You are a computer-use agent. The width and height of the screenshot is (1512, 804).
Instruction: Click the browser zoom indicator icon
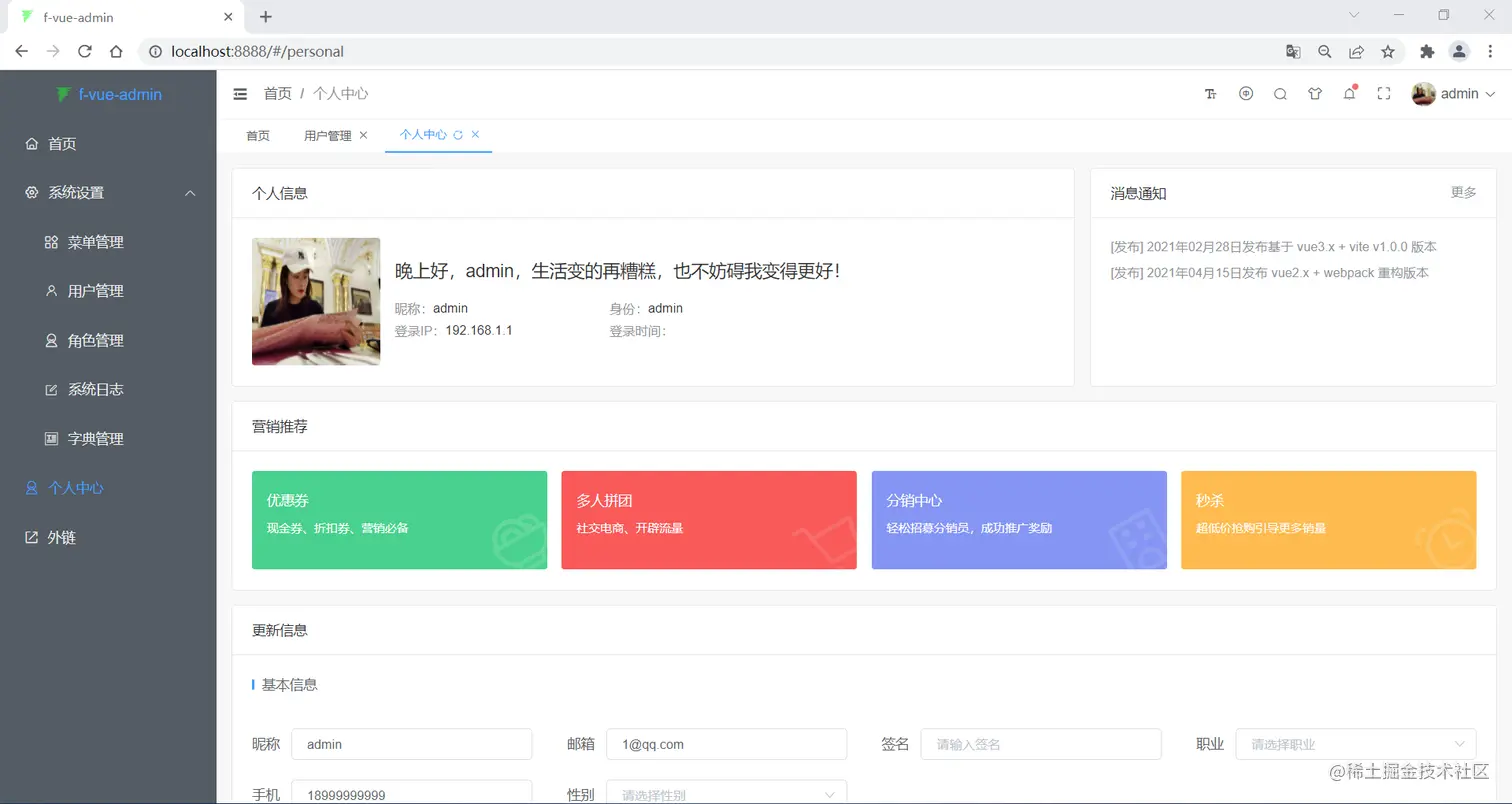[x=1325, y=51]
